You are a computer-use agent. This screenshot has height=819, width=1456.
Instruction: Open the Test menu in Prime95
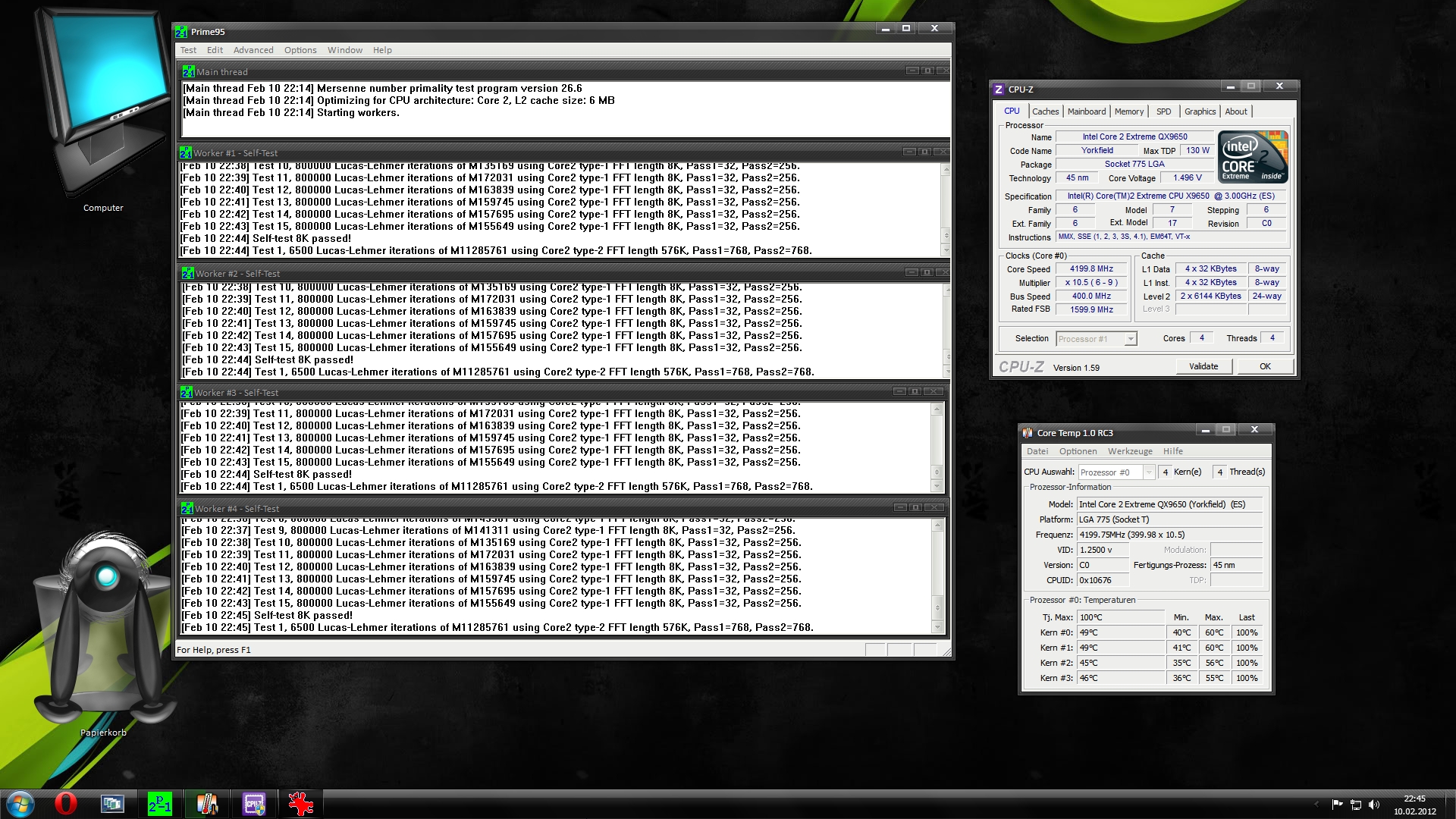pos(188,49)
